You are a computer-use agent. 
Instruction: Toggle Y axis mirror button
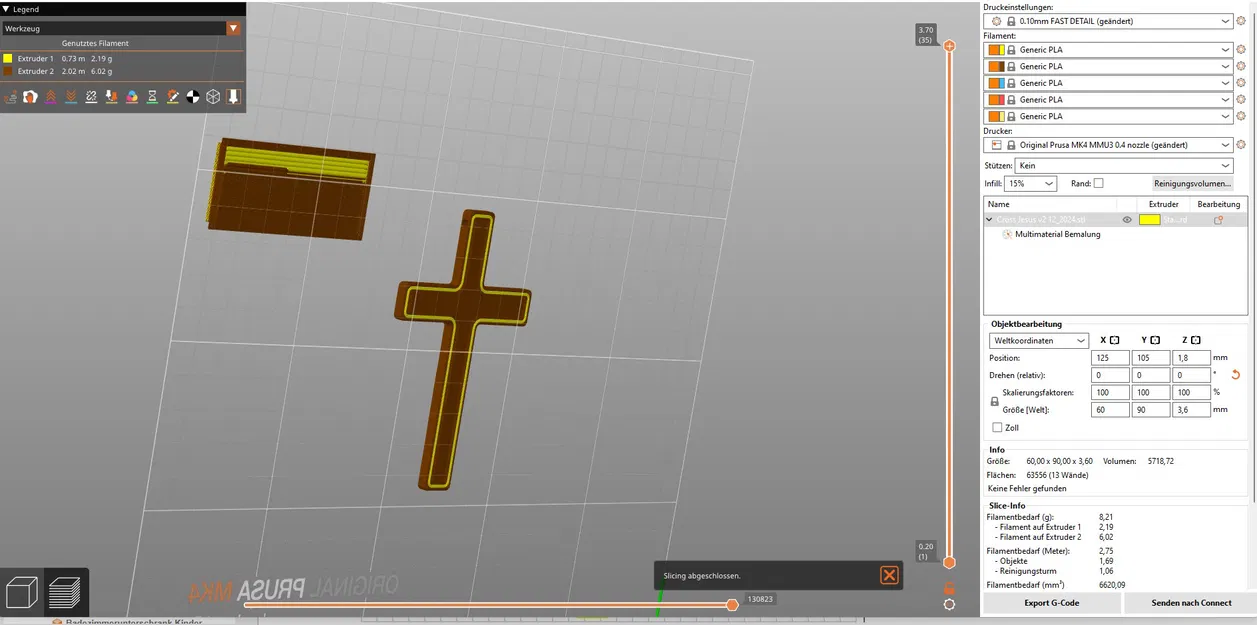click(x=1155, y=340)
